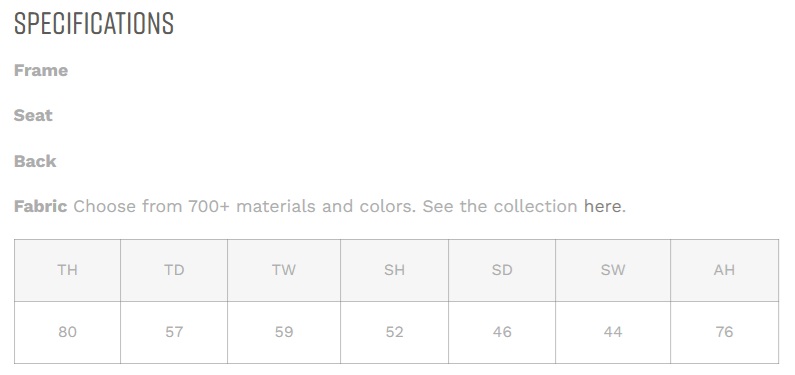This screenshot has width=795, height=375.
Task: Click the Back specification label
Action: 35,161
